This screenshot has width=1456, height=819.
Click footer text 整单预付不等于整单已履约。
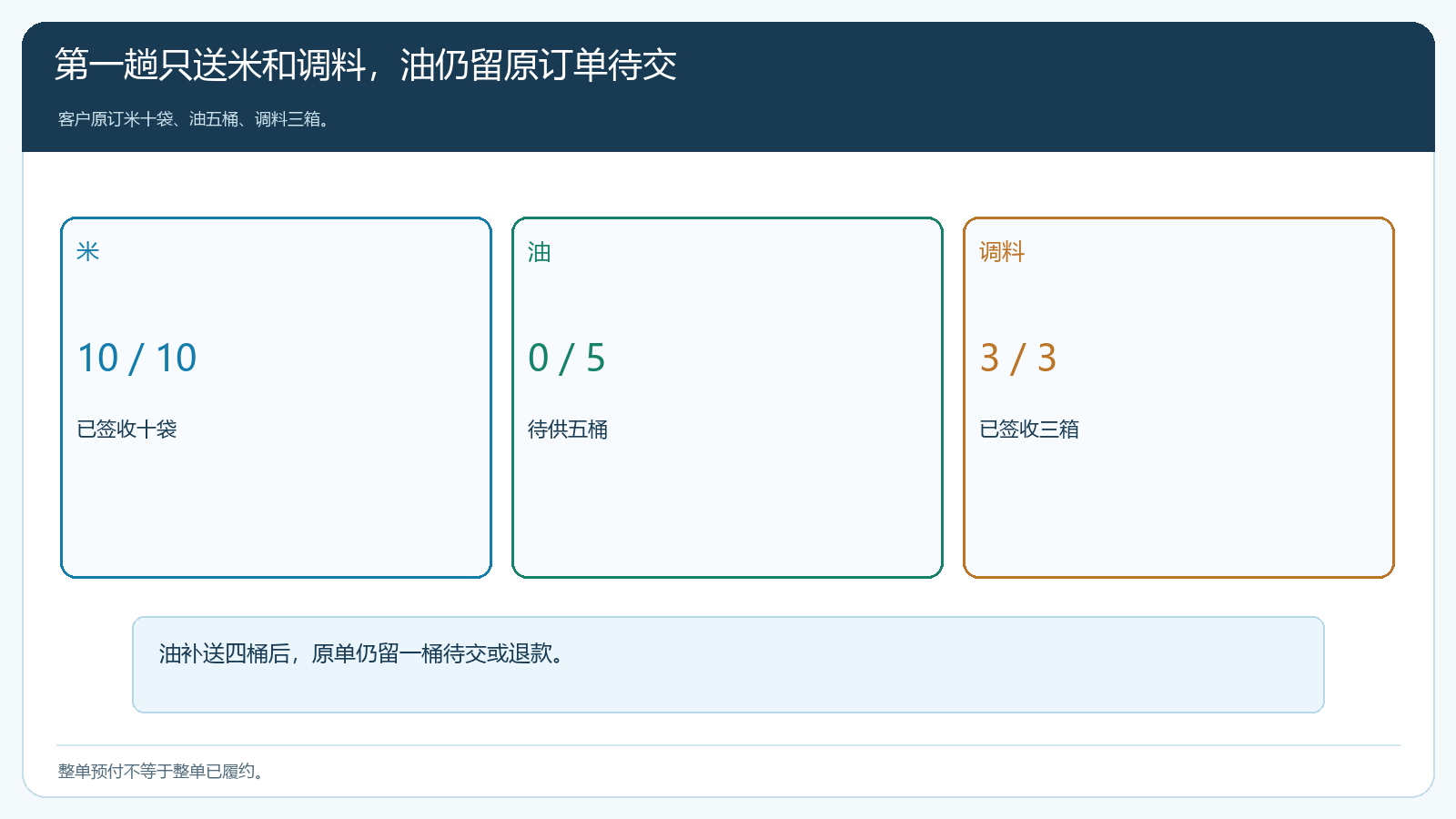pos(163,772)
